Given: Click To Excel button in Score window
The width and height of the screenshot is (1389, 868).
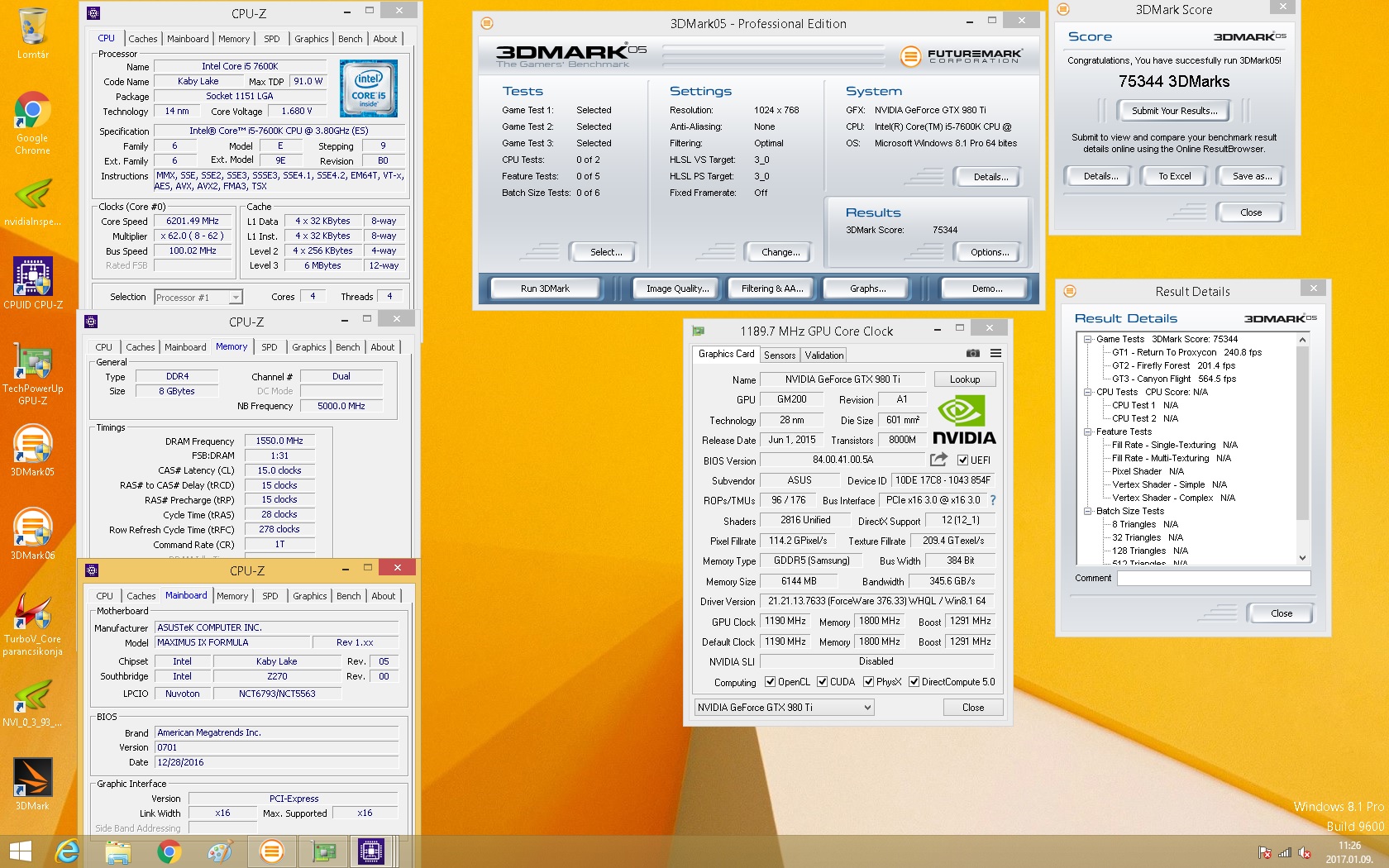Looking at the screenshot, I should pyautogui.click(x=1174, y=176).
